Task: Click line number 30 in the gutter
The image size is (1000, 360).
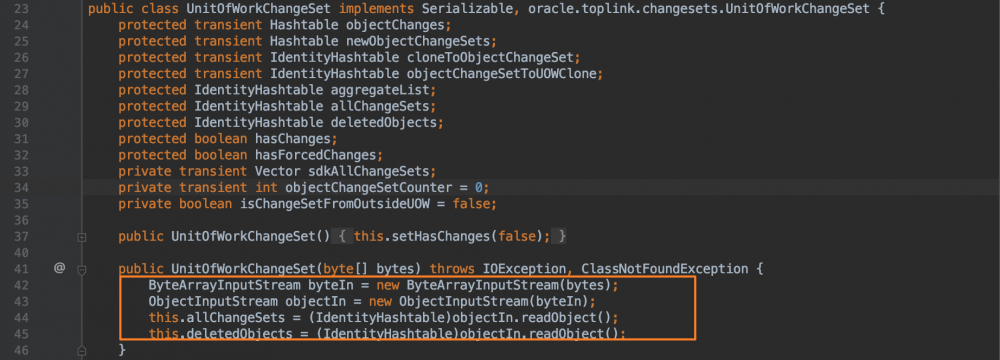Action: tap(21, 123)
